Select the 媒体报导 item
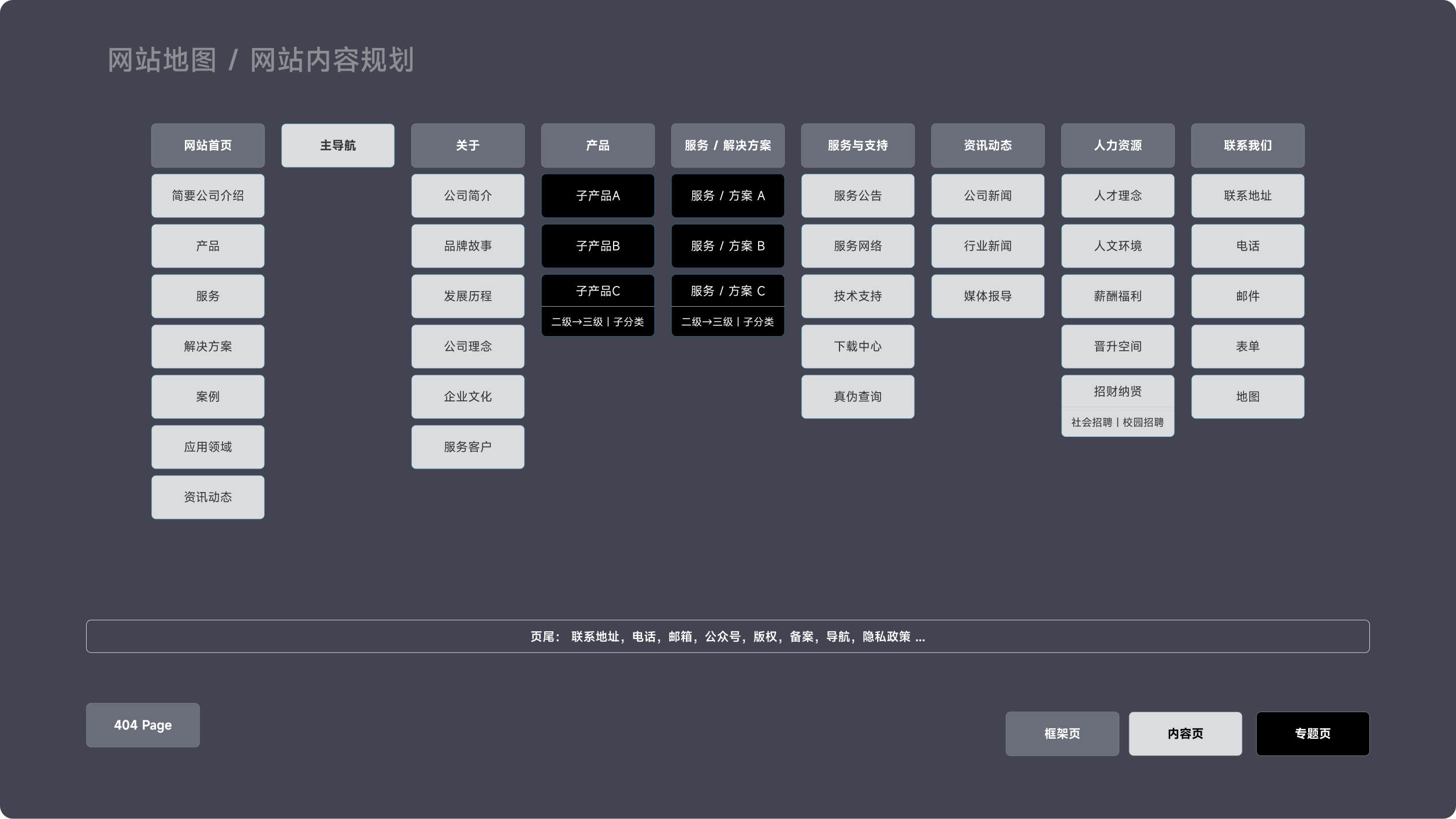 [x=987, y=296]
